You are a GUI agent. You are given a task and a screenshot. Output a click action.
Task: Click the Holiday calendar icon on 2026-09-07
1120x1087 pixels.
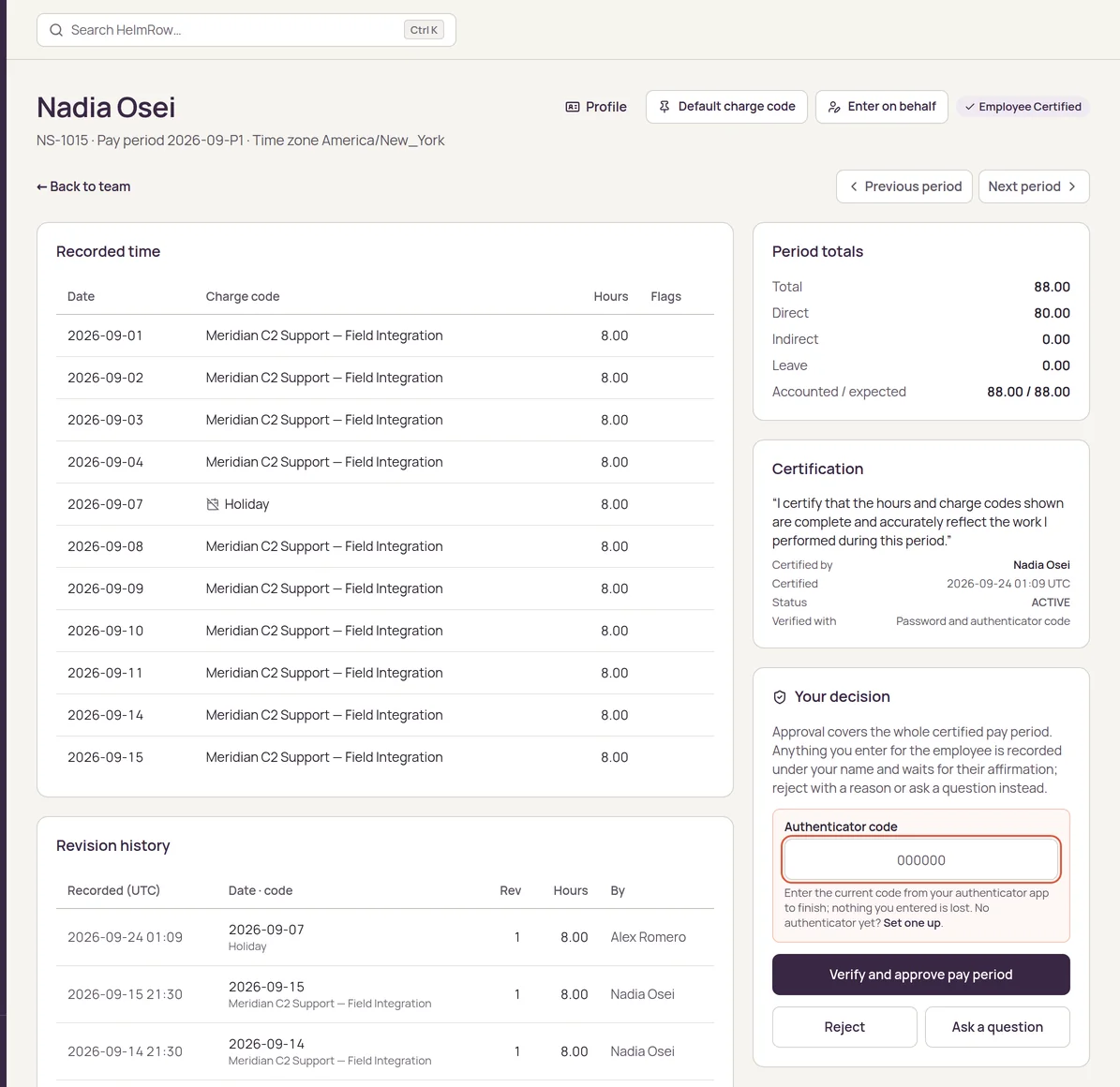coord(212,504)
